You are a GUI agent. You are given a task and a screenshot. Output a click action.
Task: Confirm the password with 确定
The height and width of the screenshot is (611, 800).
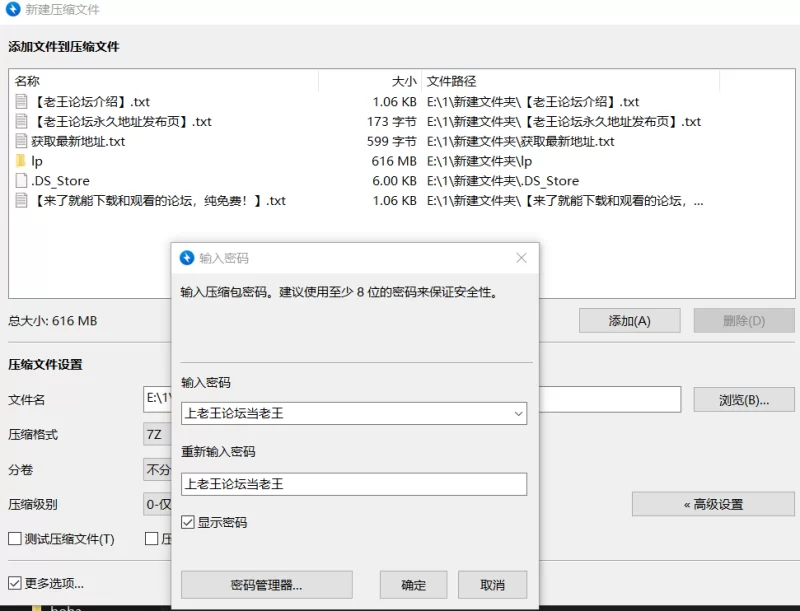(413, 584)
